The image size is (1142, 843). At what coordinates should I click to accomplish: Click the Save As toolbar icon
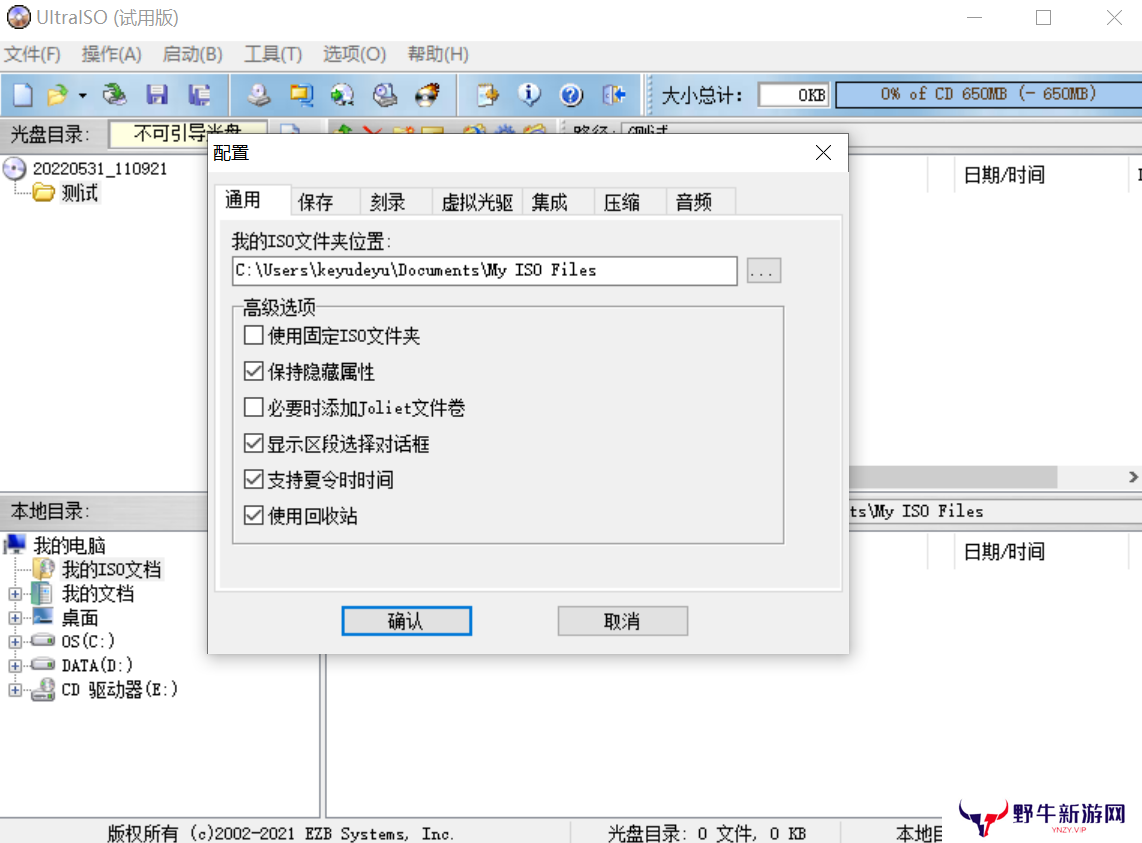tap(199, 95)
